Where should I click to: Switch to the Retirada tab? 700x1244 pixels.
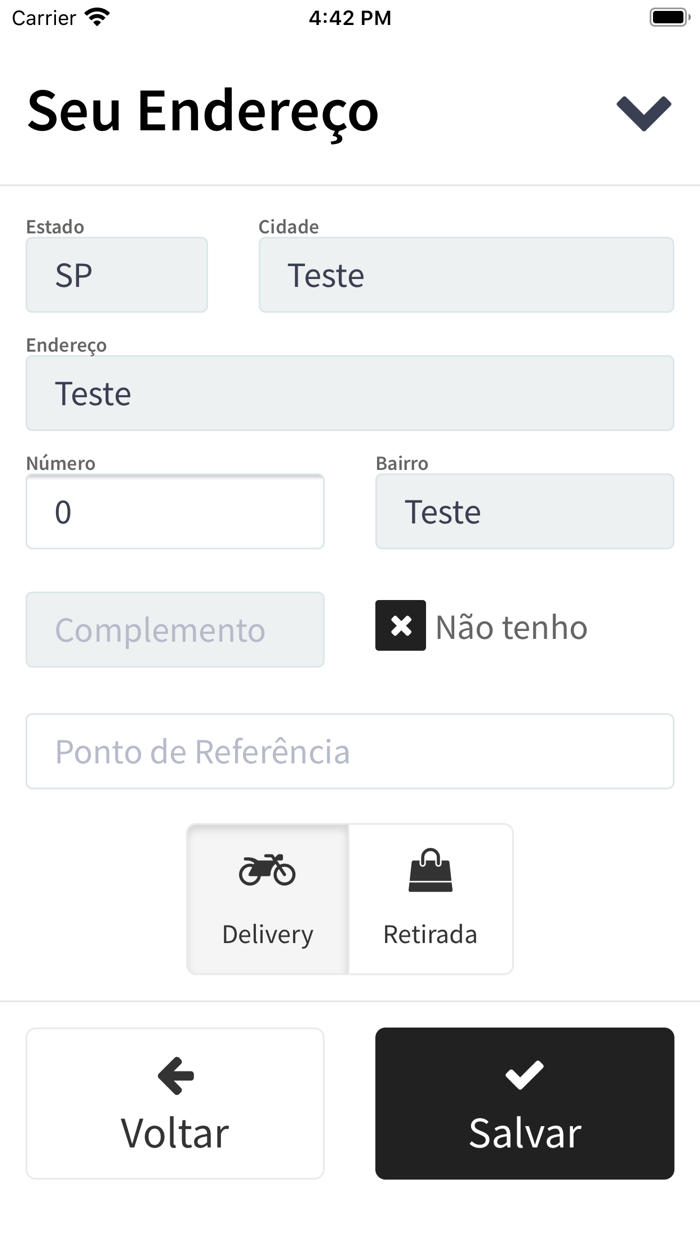(x=430, y=898)
